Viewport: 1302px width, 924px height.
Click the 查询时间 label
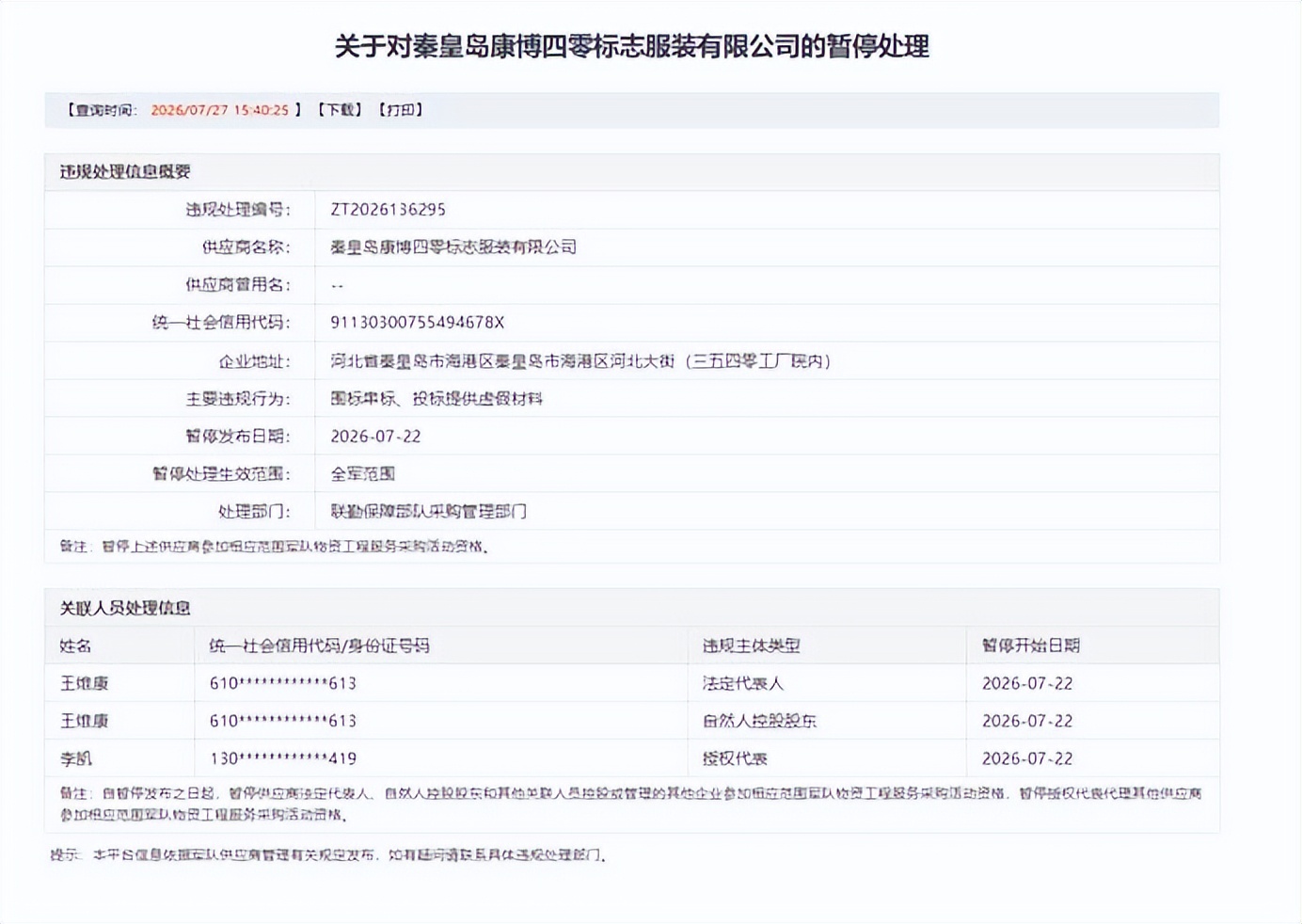click(102, 110)
